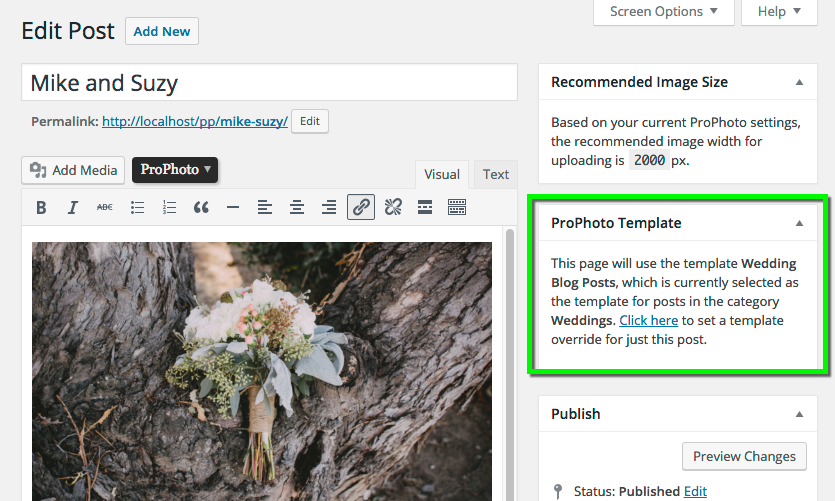This screenshot has height=501, width=835.
Task: Select the bouquet image in the editor
Action: (x=262, y=372)
